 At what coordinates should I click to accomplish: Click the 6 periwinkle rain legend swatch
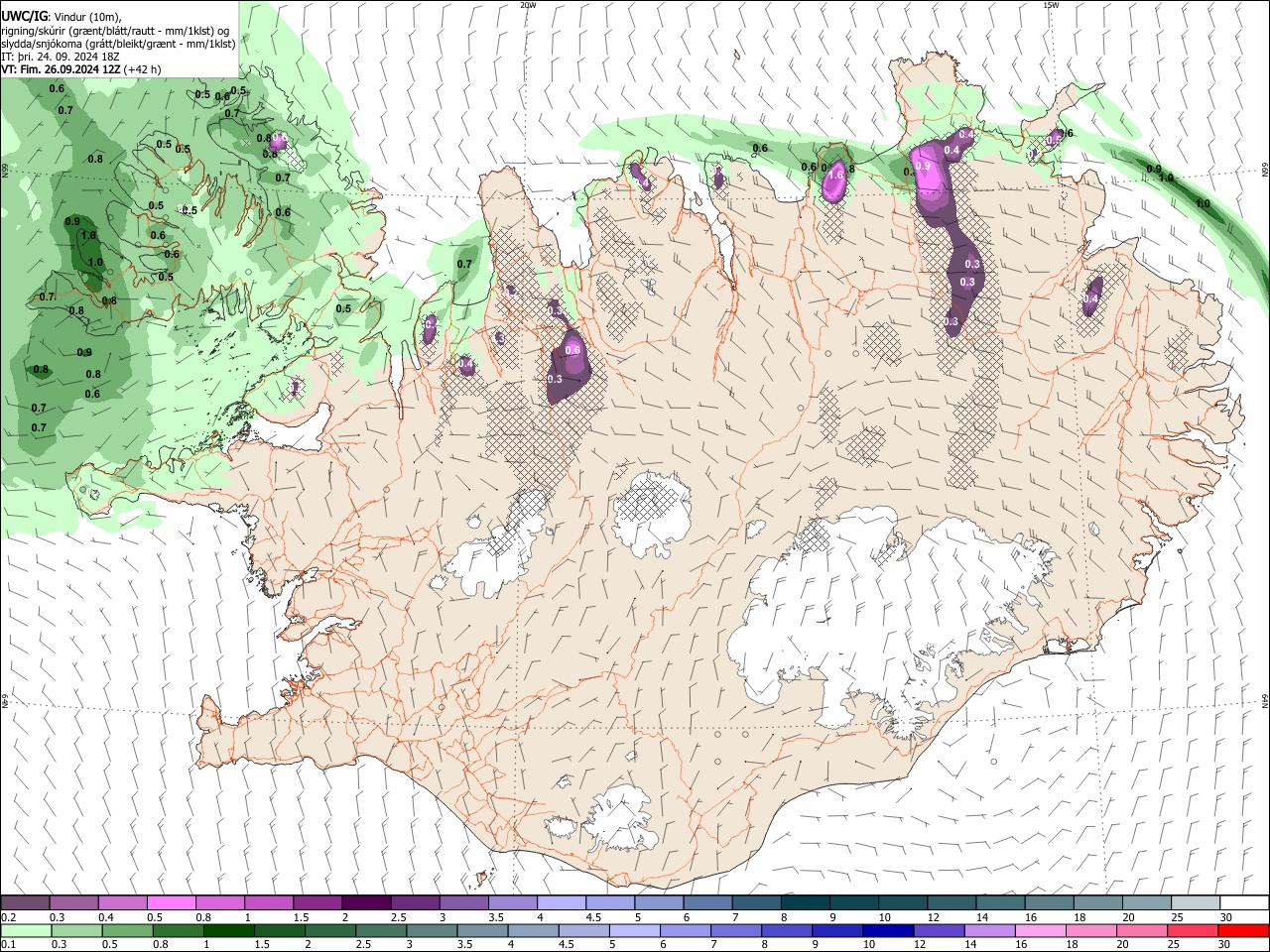pyautogui.click(x=685, y=931)
